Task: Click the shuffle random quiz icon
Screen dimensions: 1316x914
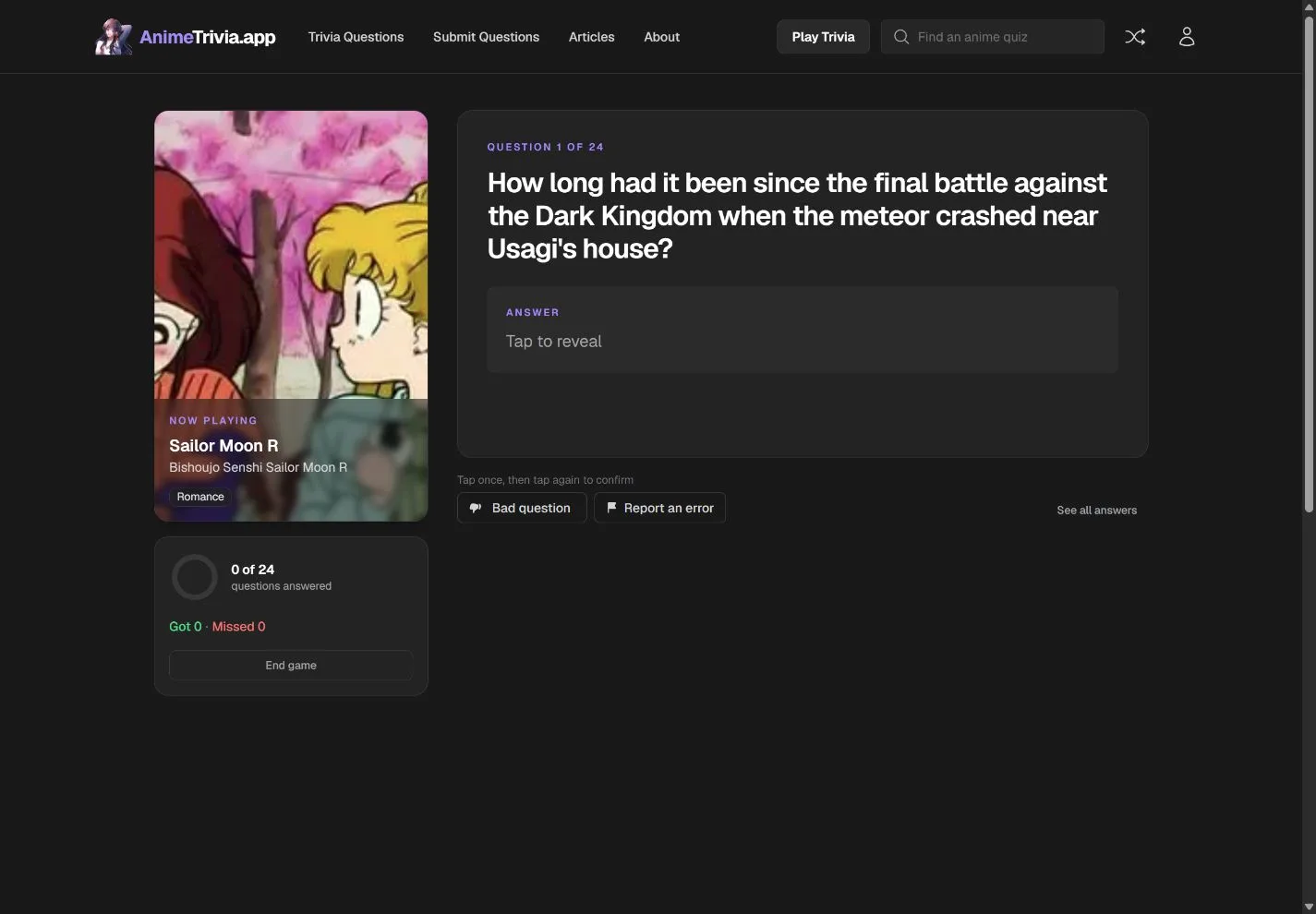Action: (1135, 37)
